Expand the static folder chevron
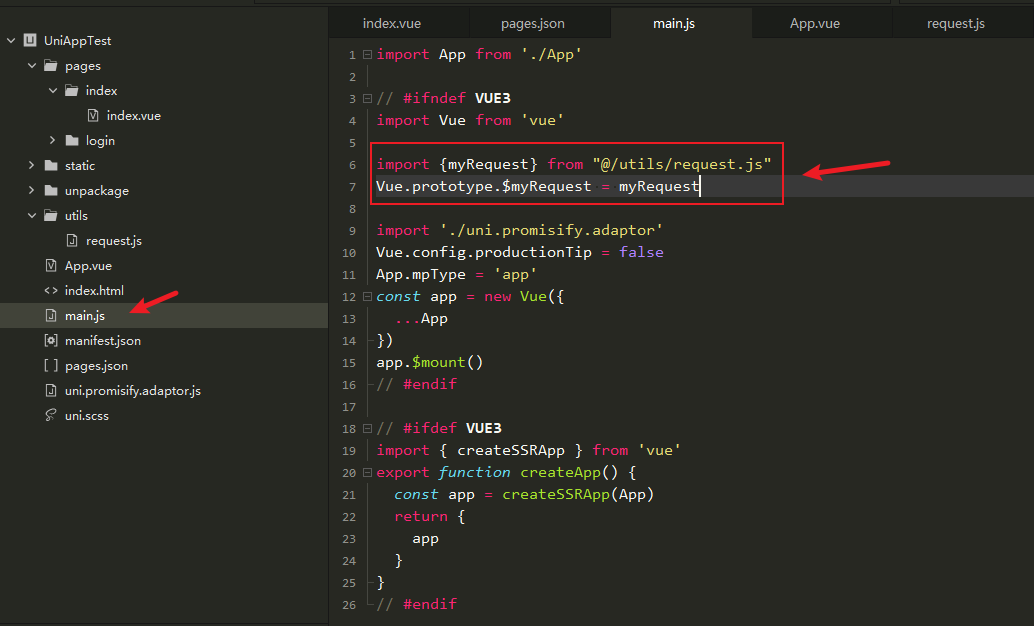Screen dimensions: 1034x626 pyautogui.click(x=32, y=166)
